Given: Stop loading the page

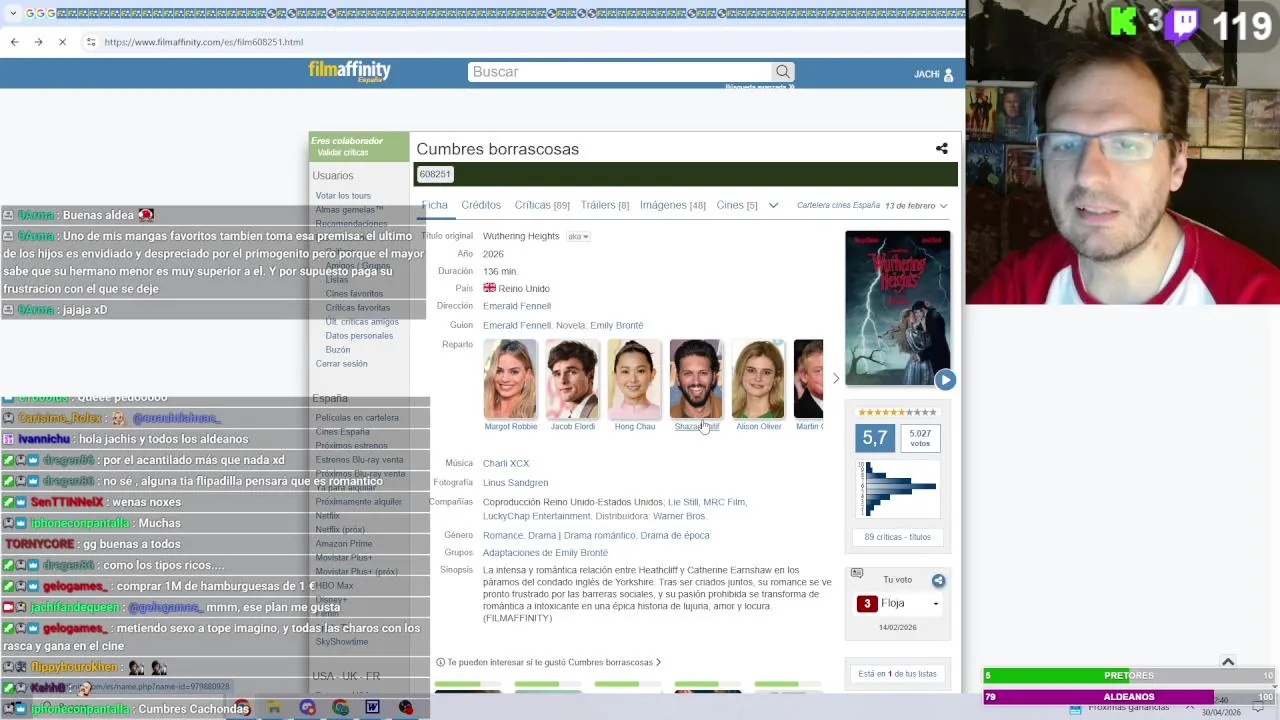Looking at the screenshot, I should (x=62, y=42).
